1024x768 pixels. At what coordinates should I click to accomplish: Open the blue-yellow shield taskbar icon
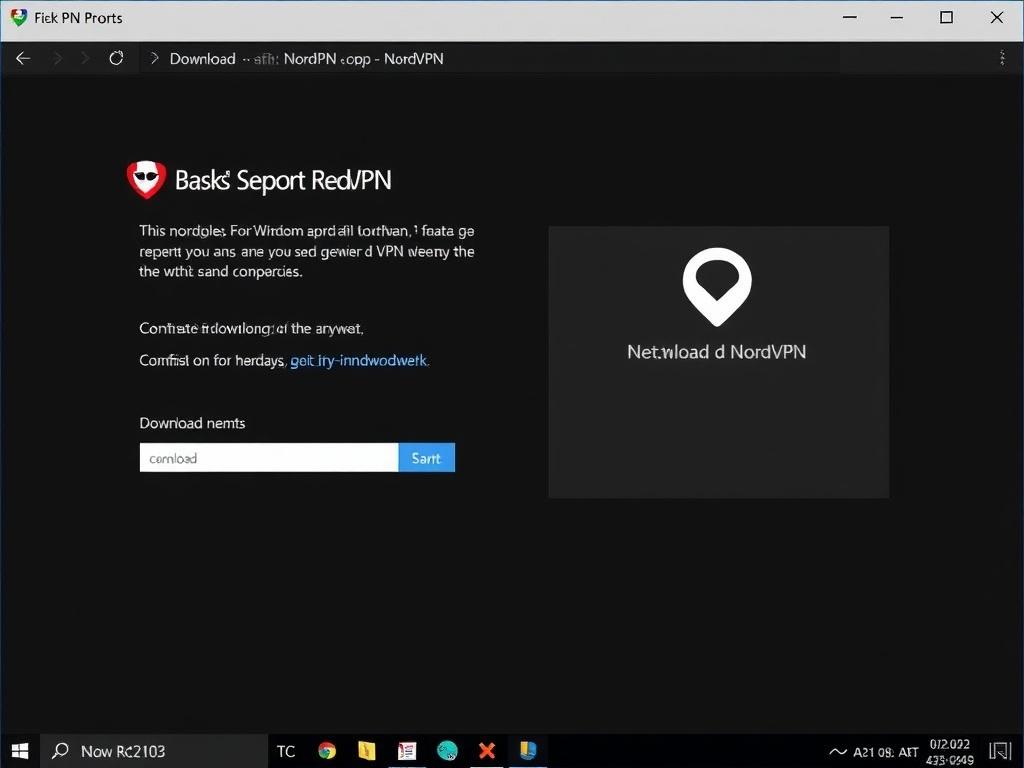tap(528, 750)
